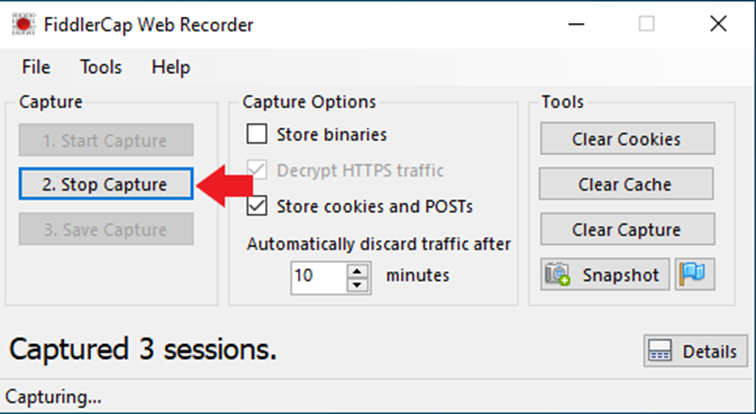756x414 pixels.
Task: Decrease discard minutes with down arrow
Action: pos(357,285)
